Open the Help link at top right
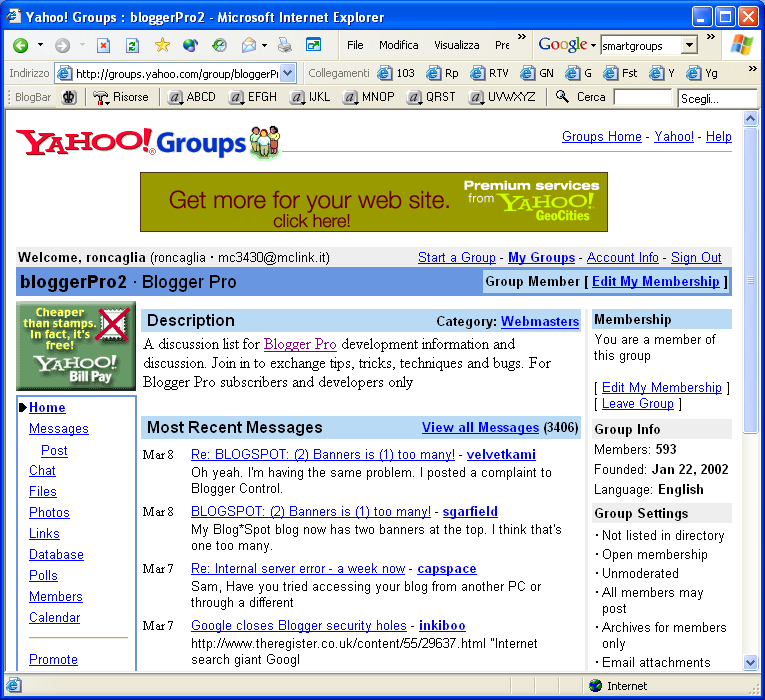Viewport: 765px width, 700px height. 719,136
